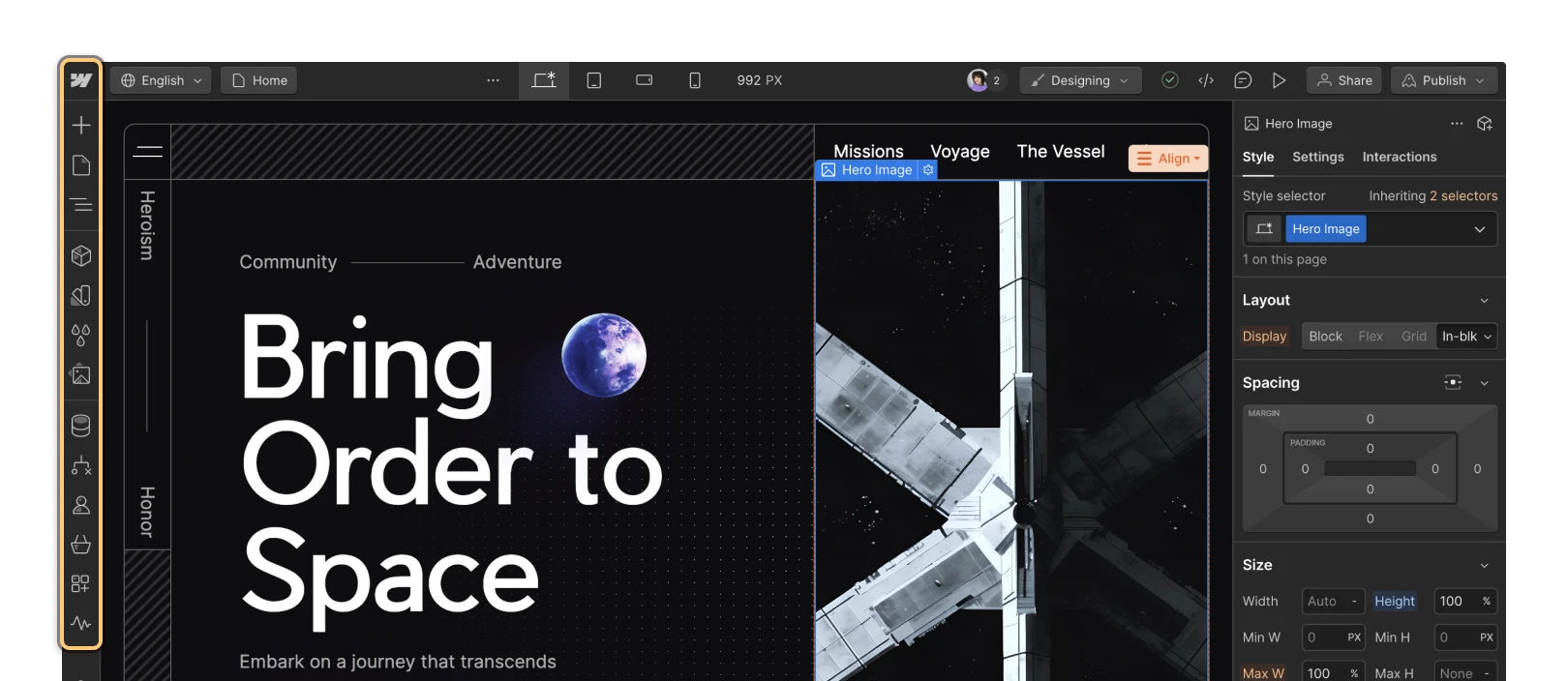Open the Pages panel

click(x=81, y=165)
